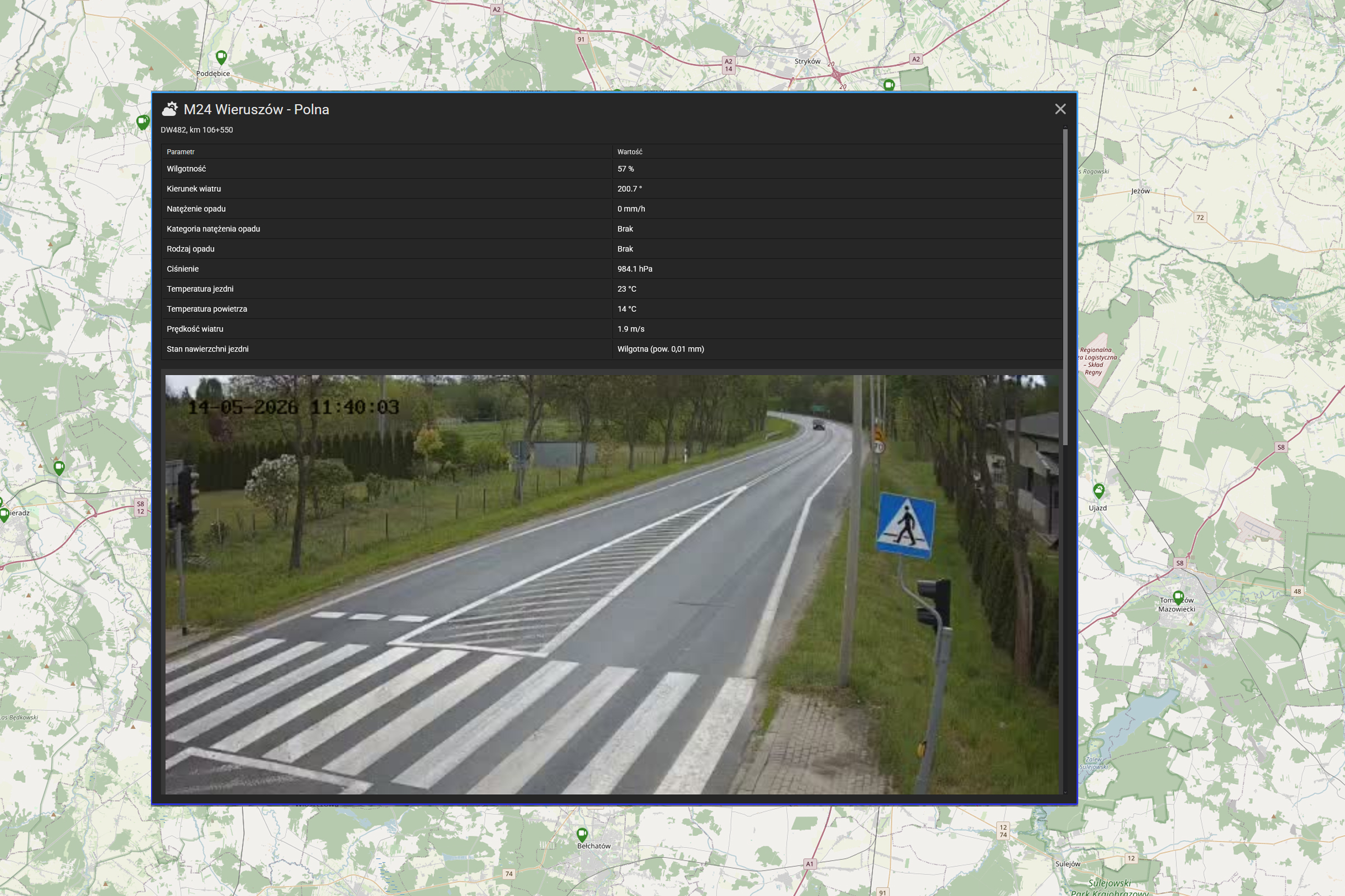
Task: Select the 984.1 hPa pressure value
Action: pyautogui.click(x=635, y=268)
